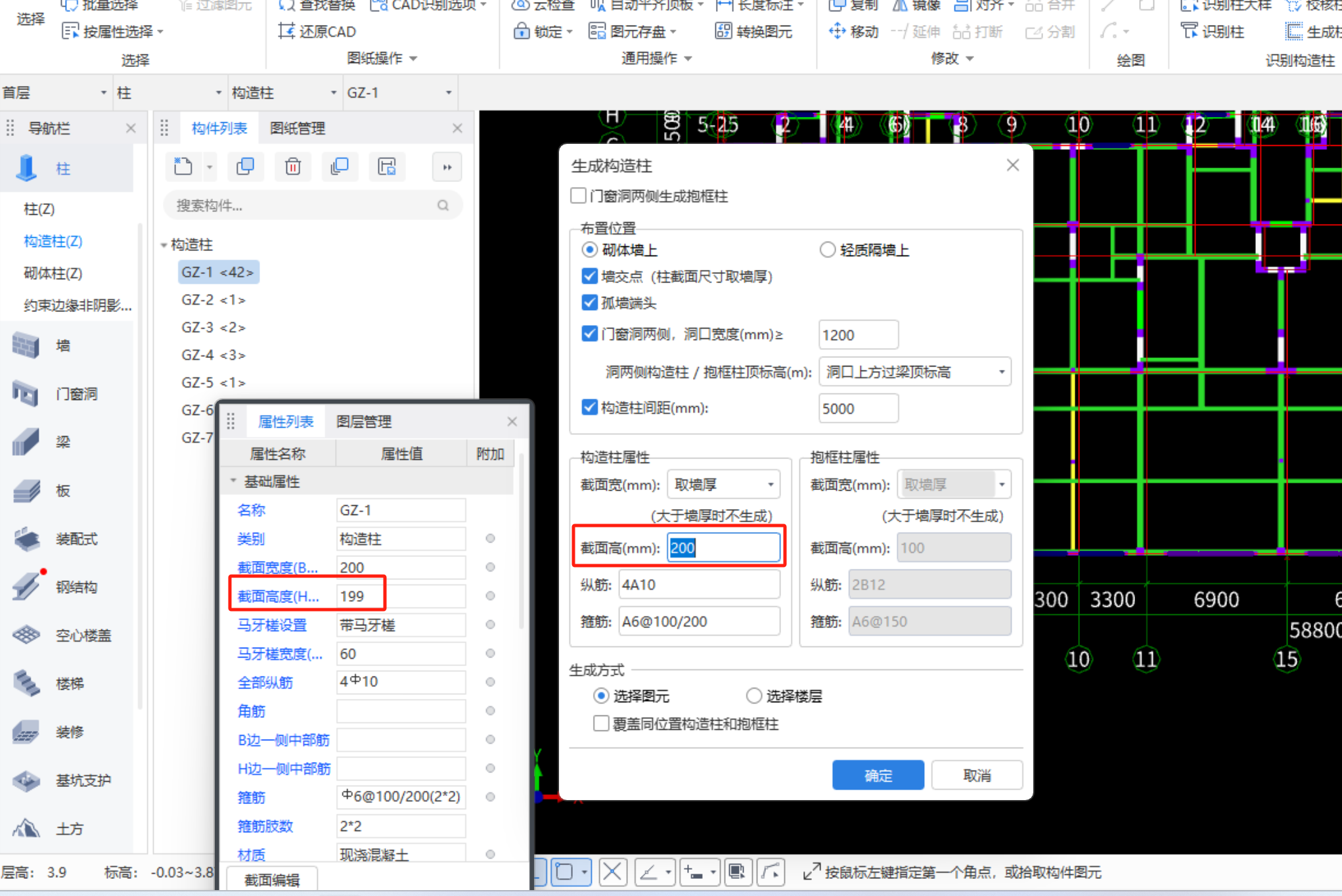Open the 图纸操作 ribbon group menu
This screenshot has height=896, width=1342.
click(x=382, y=58)
